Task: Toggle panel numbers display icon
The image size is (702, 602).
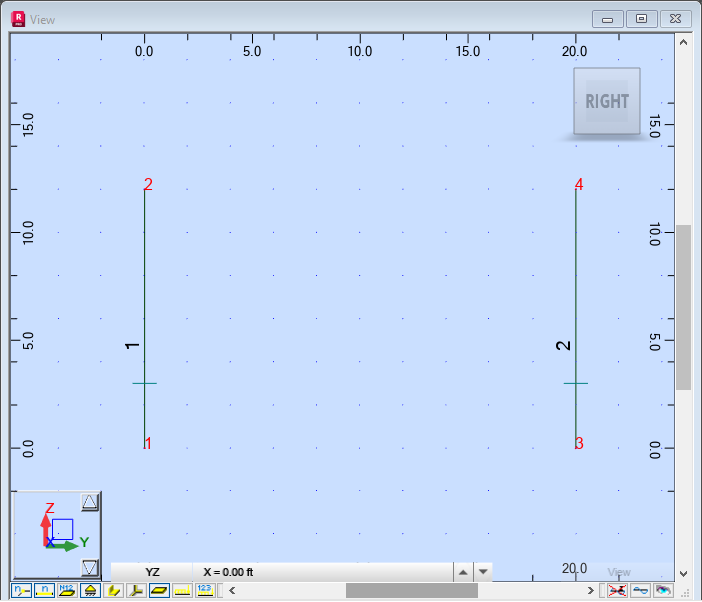Action: 67,591
